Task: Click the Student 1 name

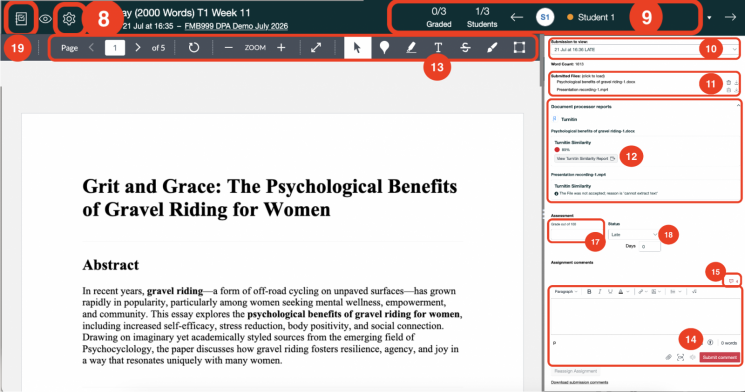Action: click(x=596, y=18)
